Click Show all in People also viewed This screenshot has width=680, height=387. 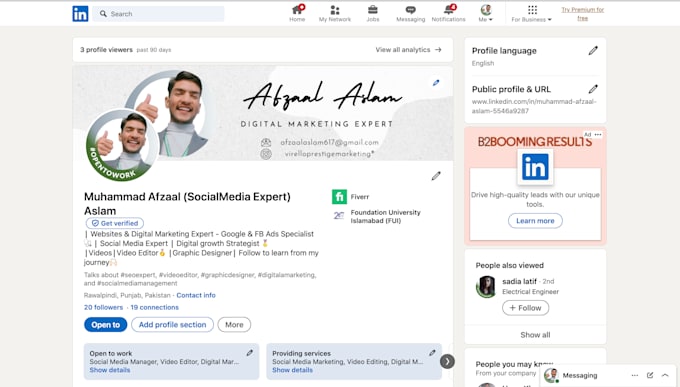pos(535,335)
